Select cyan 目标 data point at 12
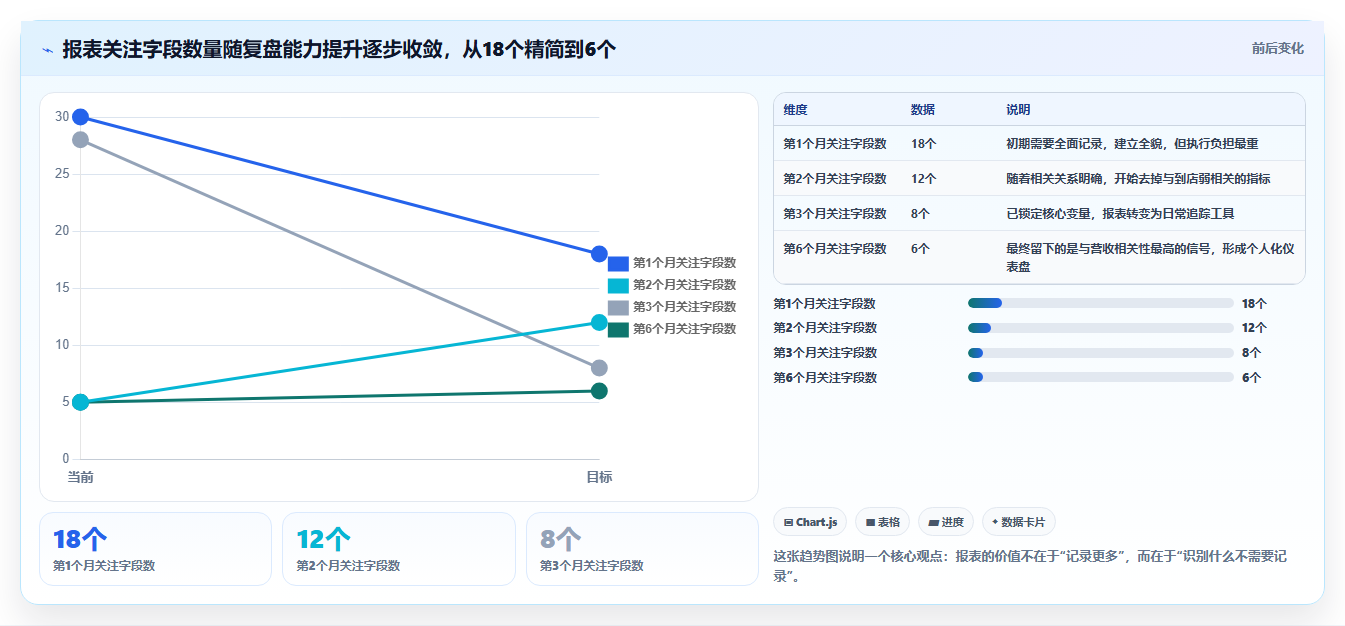Viewport: 1345px width, 626px height. click(x=599, y=322)
